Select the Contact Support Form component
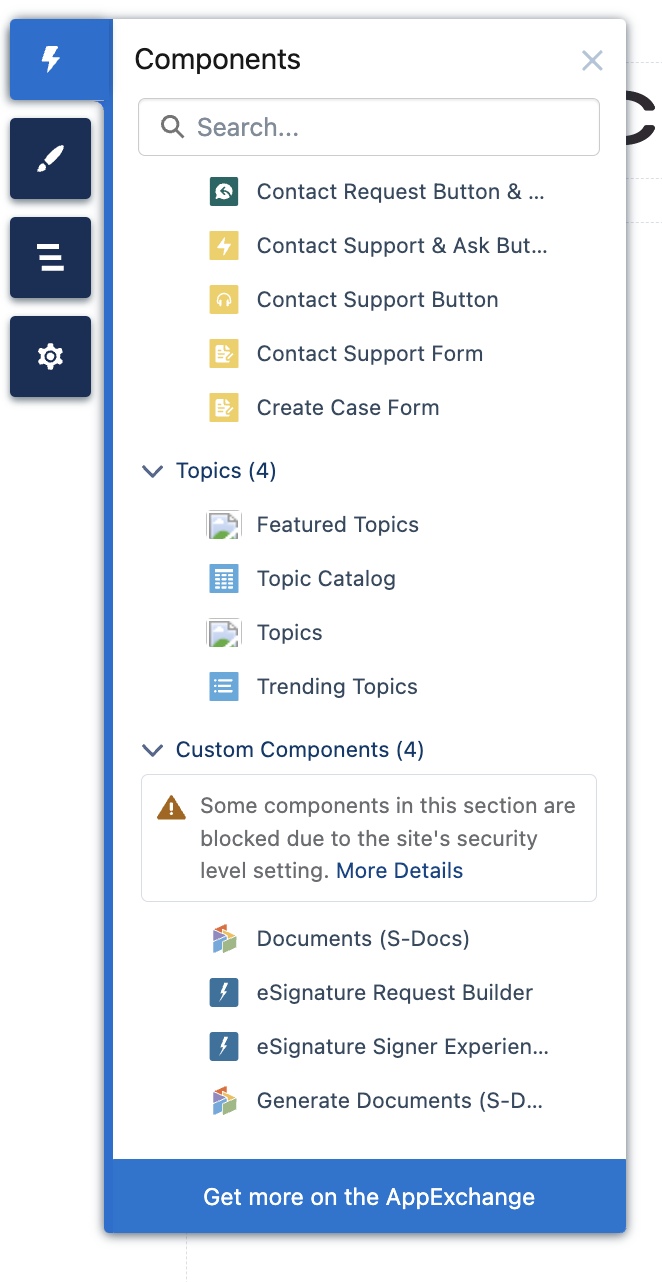This screenshot has height=1282, width=662. tap(369, 353)
